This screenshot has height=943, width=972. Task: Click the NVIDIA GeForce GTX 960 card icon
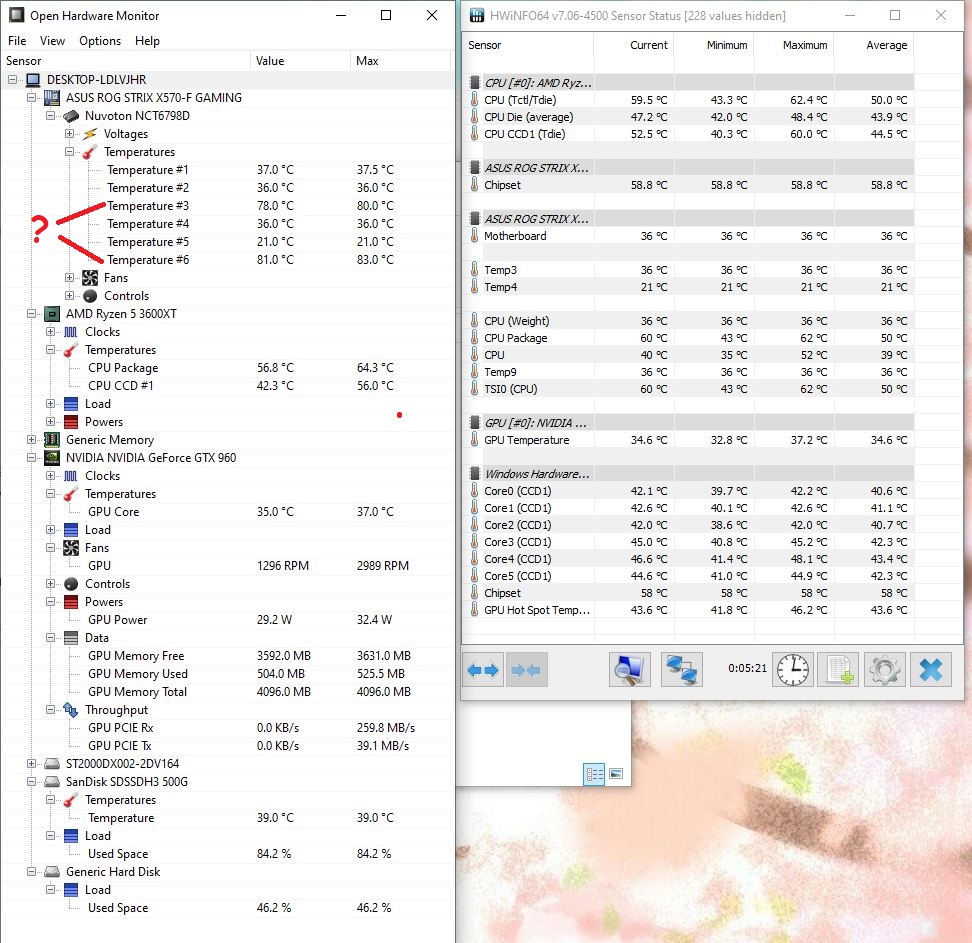(52, 458)
